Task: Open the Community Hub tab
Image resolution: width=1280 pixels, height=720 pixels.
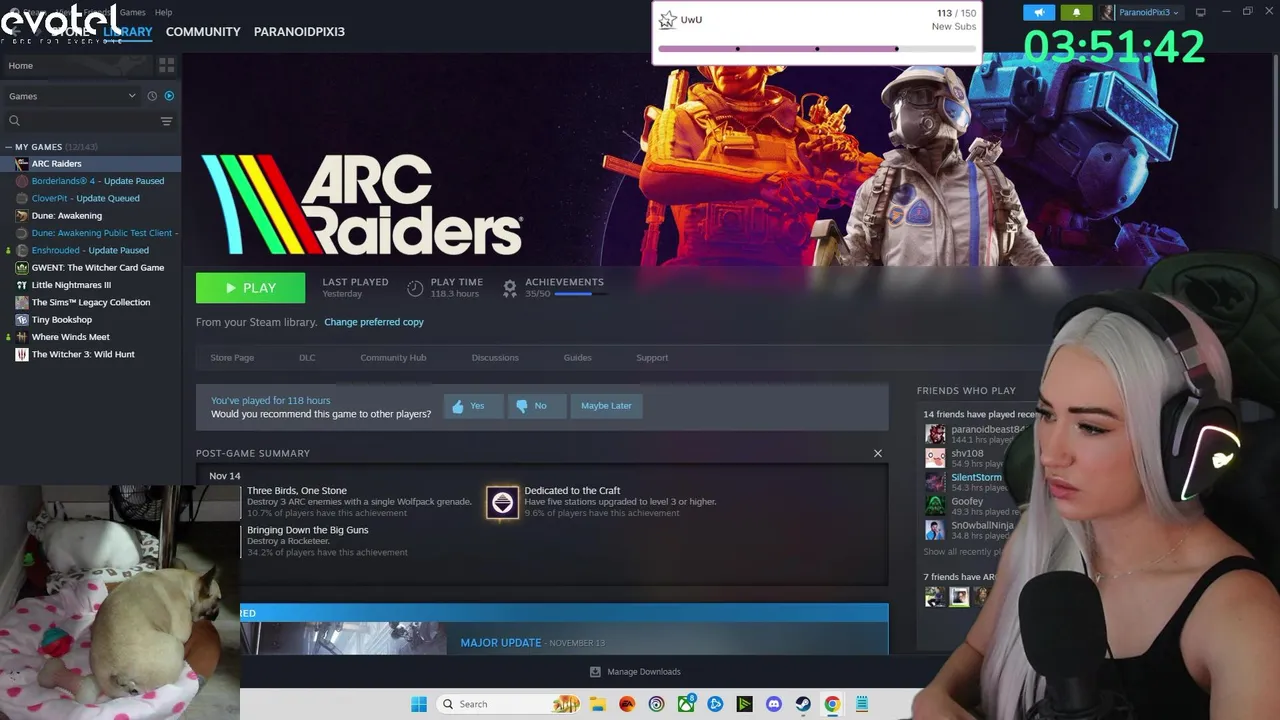Action: coord(393,357)
